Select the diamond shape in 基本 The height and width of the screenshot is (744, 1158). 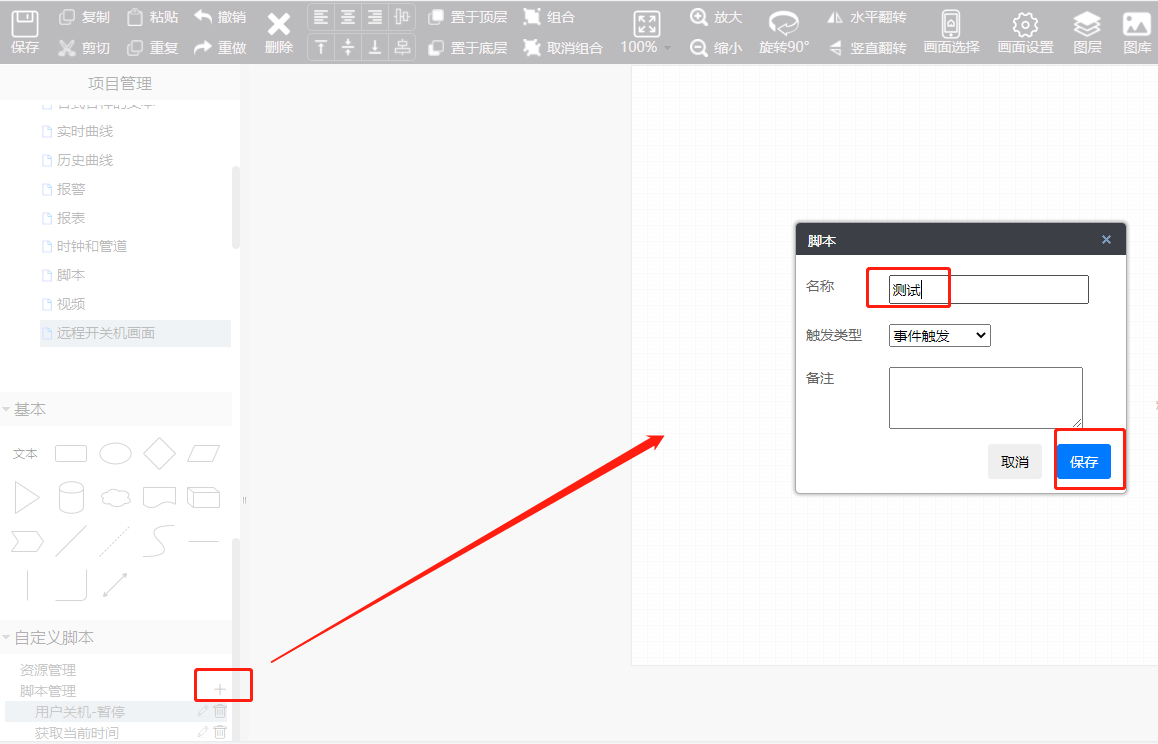159,453
